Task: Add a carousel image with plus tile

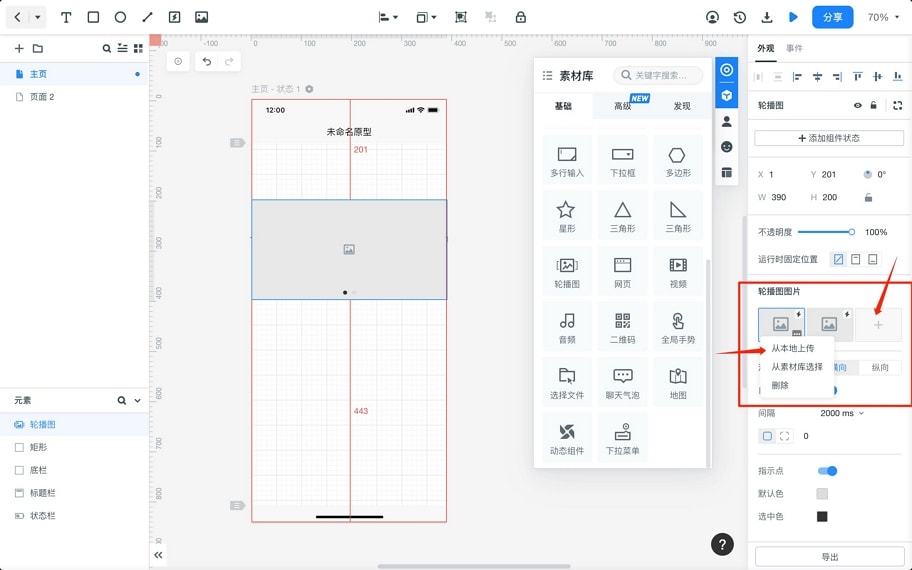Action: (878, 325)
